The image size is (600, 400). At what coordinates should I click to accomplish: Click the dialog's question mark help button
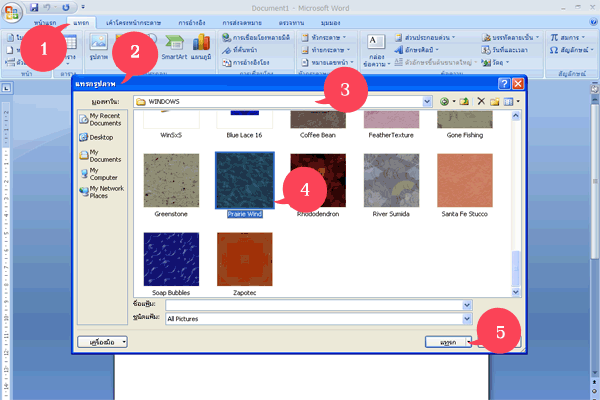tap(504, 83)
